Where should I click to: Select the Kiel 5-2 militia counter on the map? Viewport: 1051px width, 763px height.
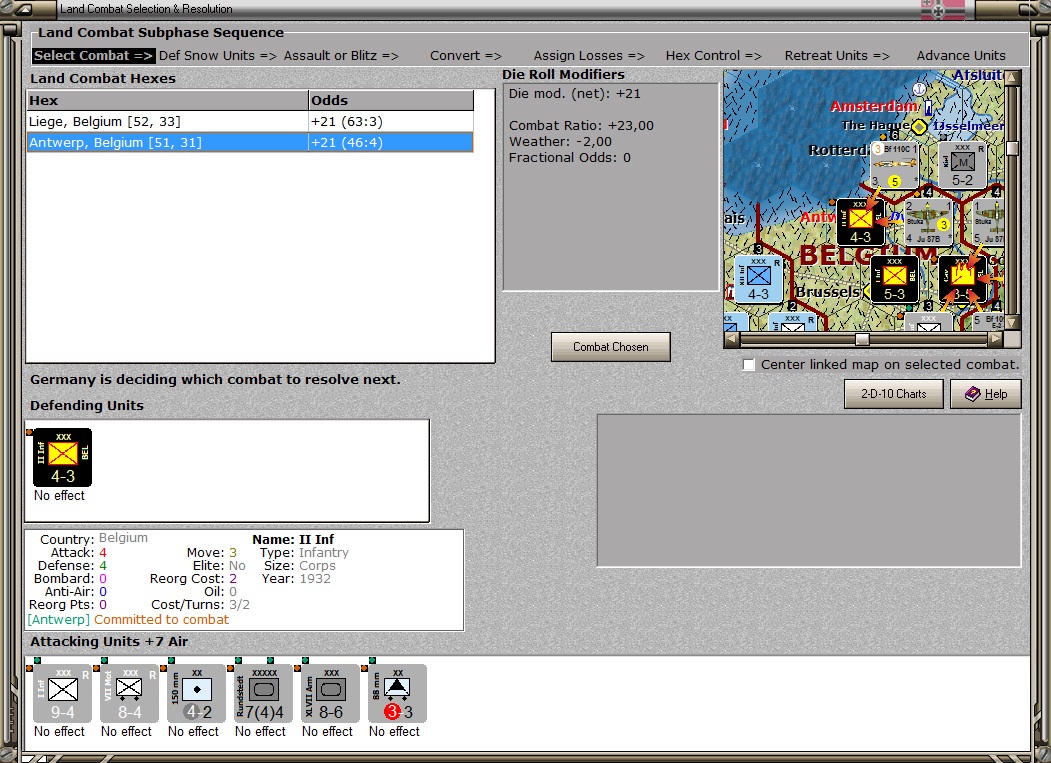962,165
